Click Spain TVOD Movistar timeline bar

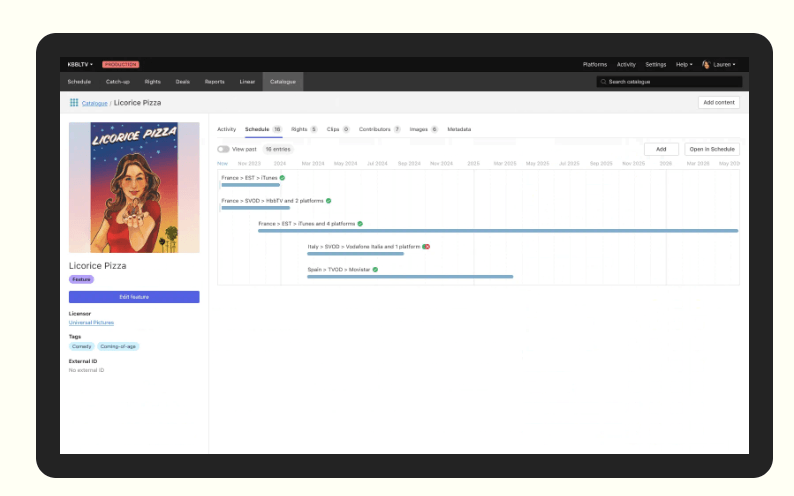point(410,277)
